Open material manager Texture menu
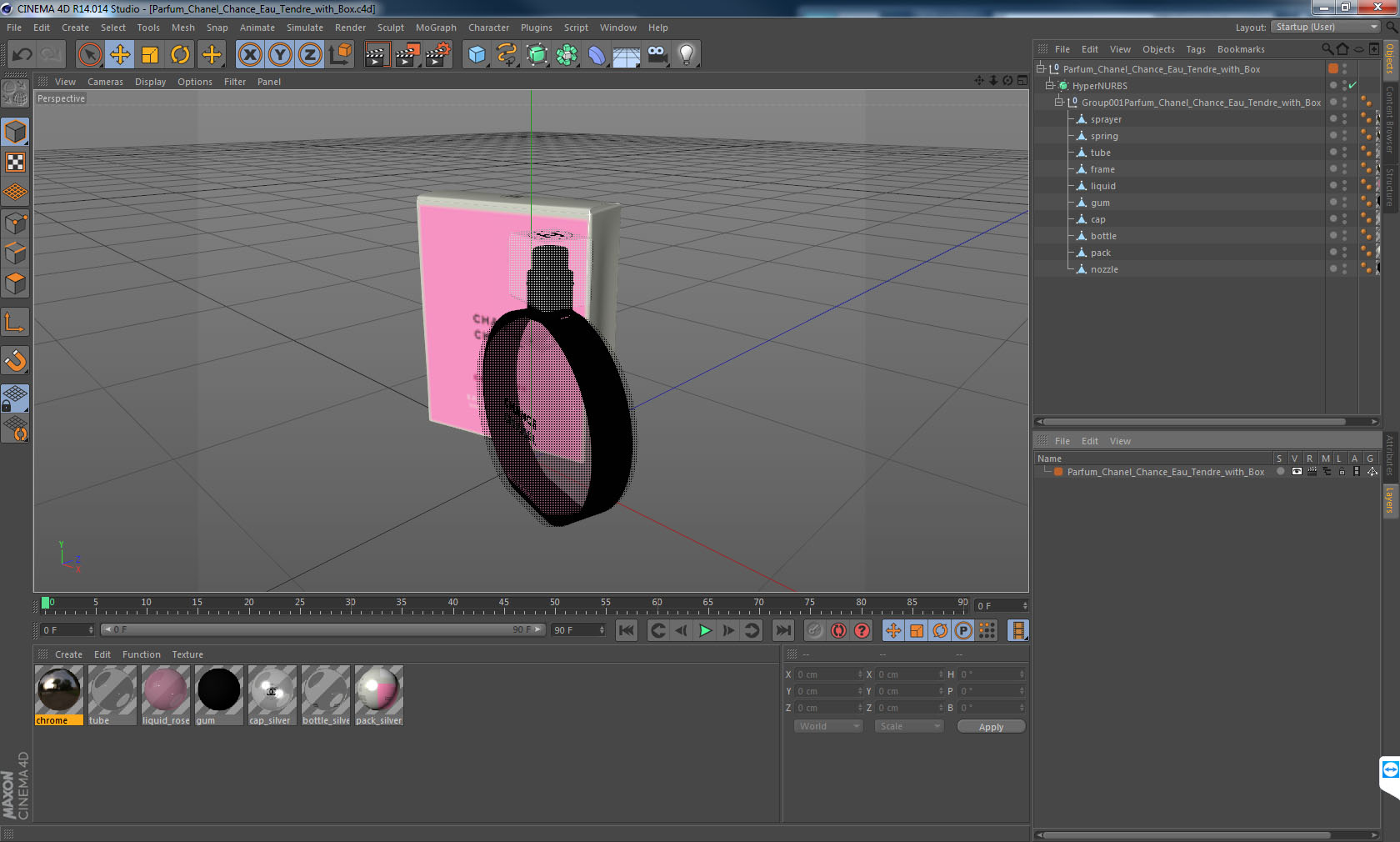This screenshot has height=842, width=1400. coord(187,654)
